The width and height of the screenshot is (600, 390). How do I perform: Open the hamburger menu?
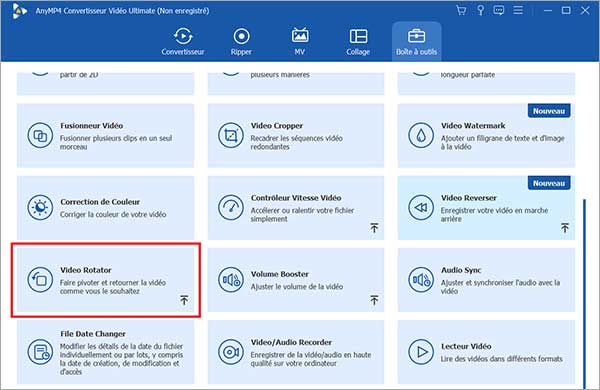pyautogui.click(x=518, y=10)
